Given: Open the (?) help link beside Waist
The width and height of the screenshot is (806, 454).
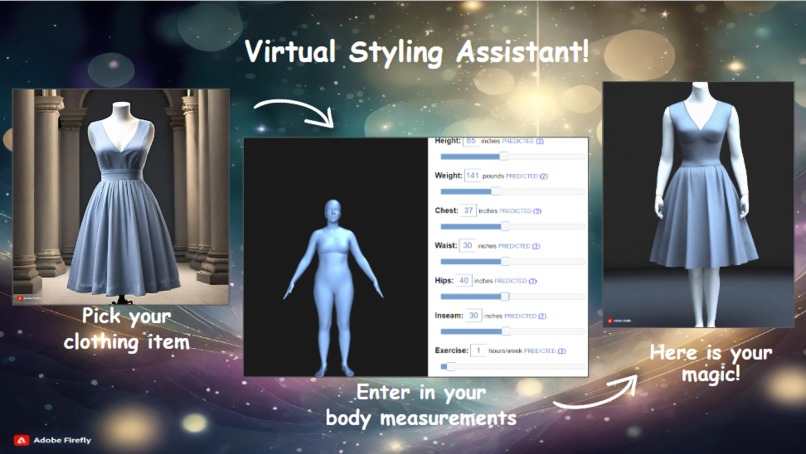Looking at the screenshot, I should pos(536,246).
